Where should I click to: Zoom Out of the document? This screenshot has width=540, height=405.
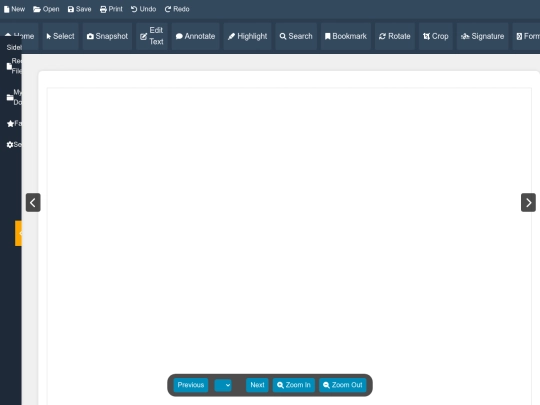[343, 385]
